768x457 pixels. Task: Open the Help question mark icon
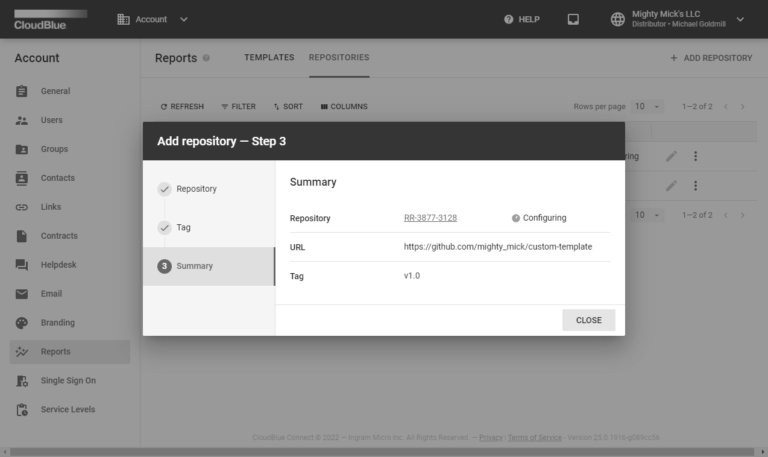point(508,20)
